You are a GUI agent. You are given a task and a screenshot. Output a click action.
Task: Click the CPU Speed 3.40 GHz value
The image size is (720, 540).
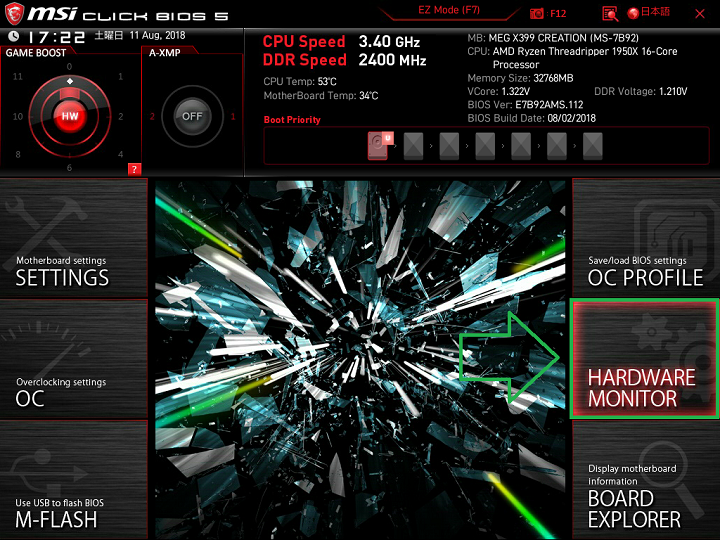389,42
